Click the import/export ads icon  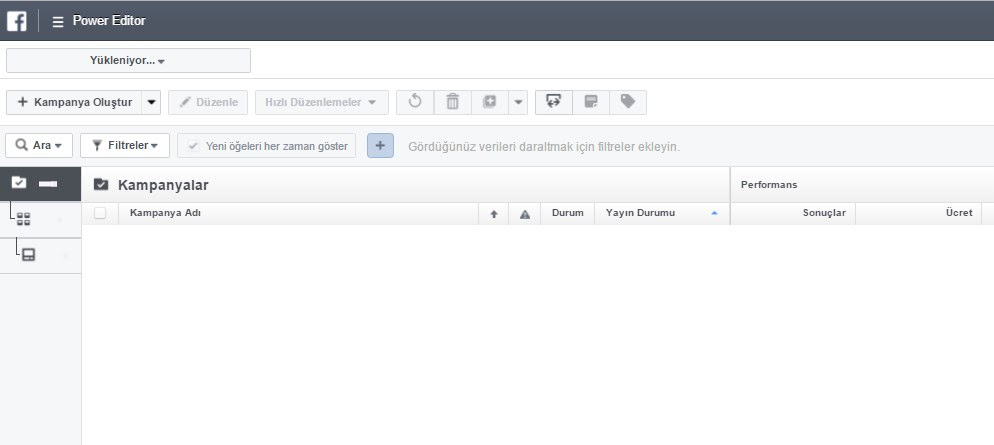tap(554, 102)
